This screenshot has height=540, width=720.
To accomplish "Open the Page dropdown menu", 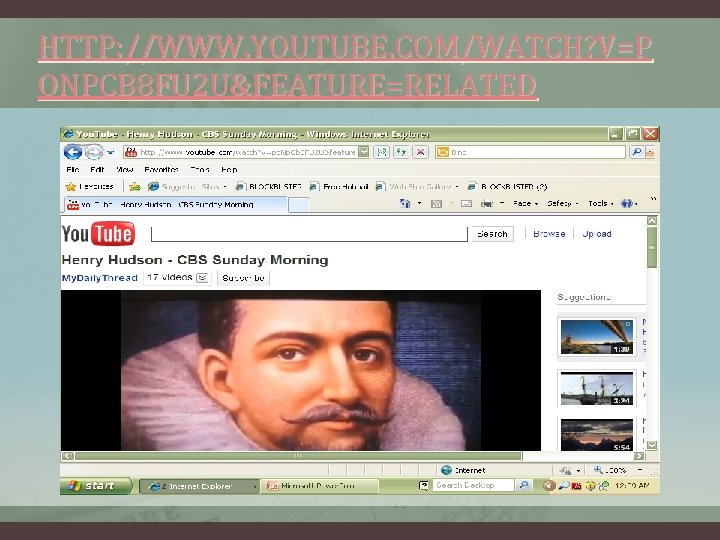I will point(525,203).
